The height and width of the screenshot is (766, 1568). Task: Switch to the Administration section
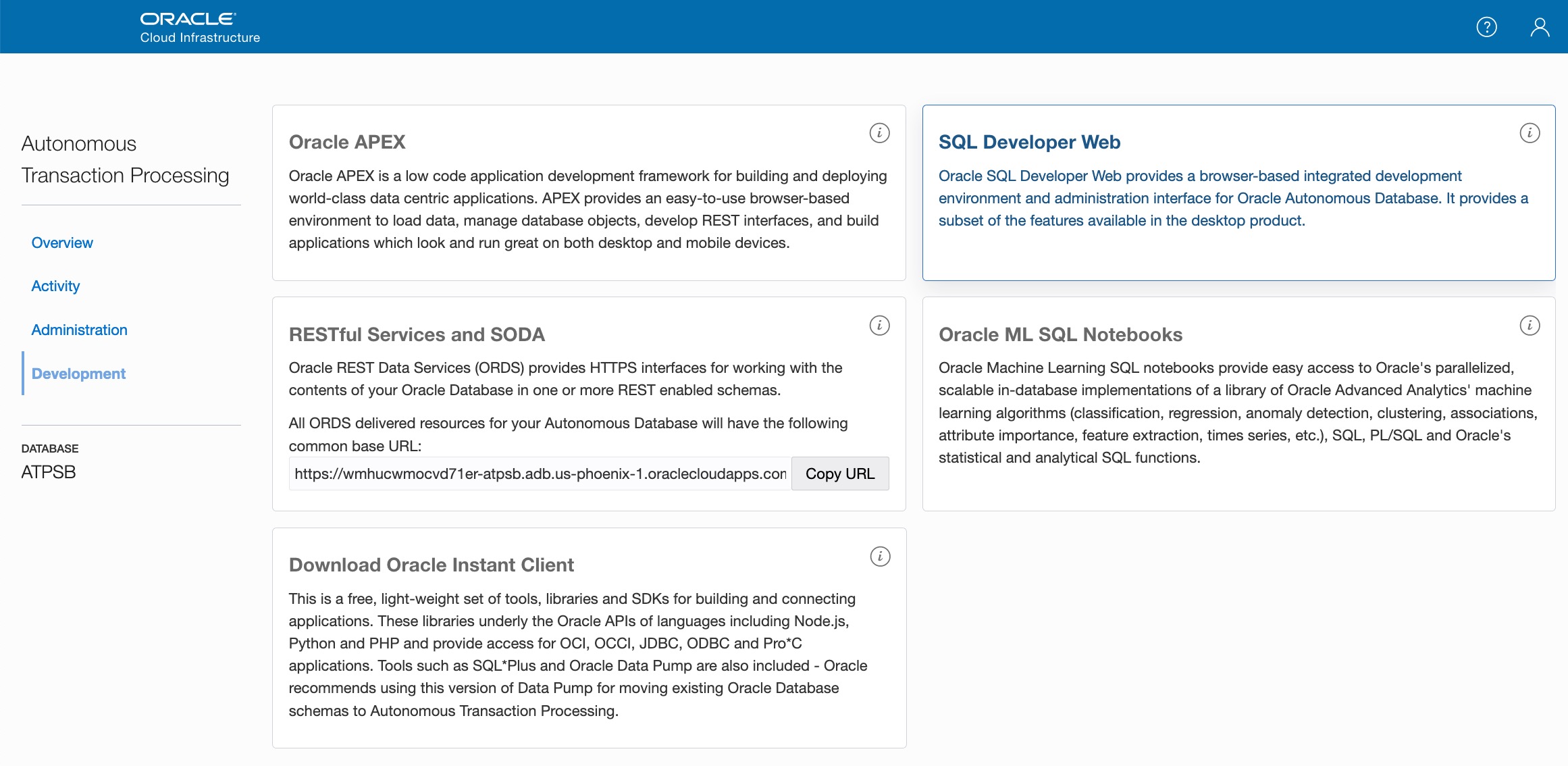tap(79, 330)
